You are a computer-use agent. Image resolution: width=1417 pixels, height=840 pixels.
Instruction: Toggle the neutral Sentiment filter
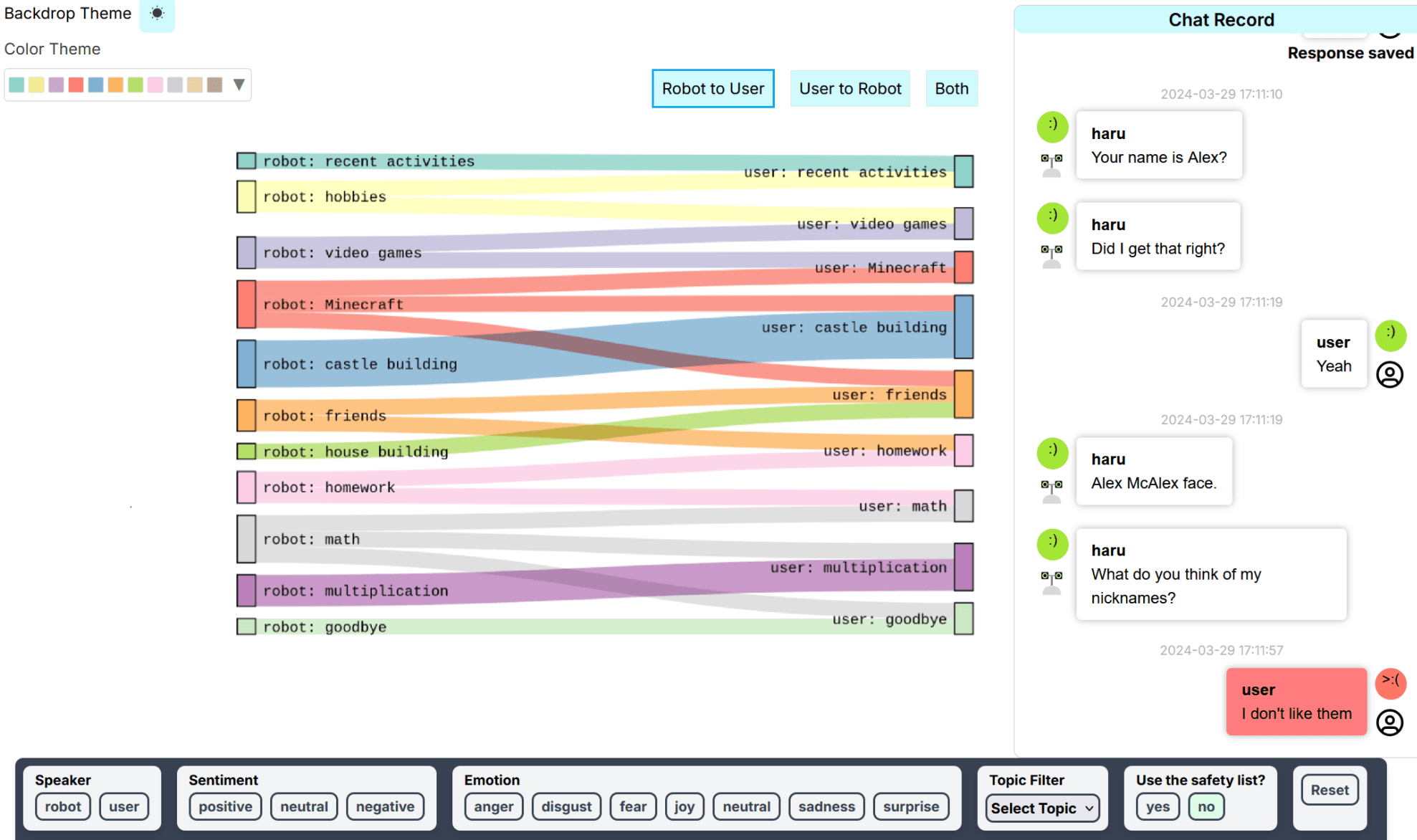coord(304,806)
